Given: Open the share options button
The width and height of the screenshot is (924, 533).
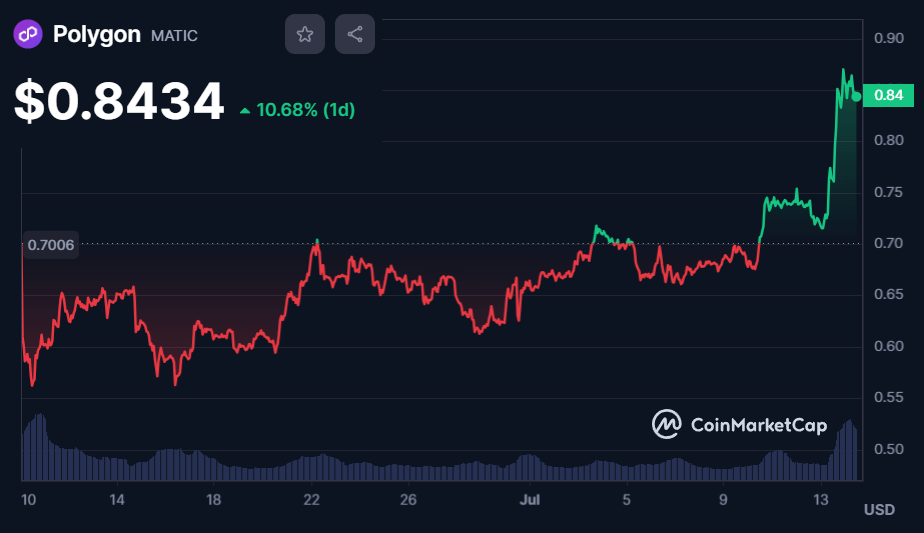Looking at the screenshot, I should (355, 35).
